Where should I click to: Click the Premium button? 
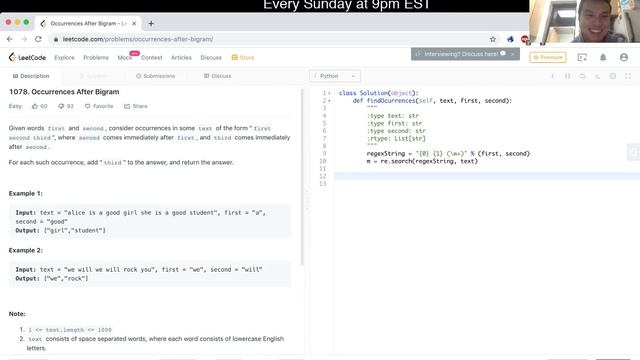point(548,58)
